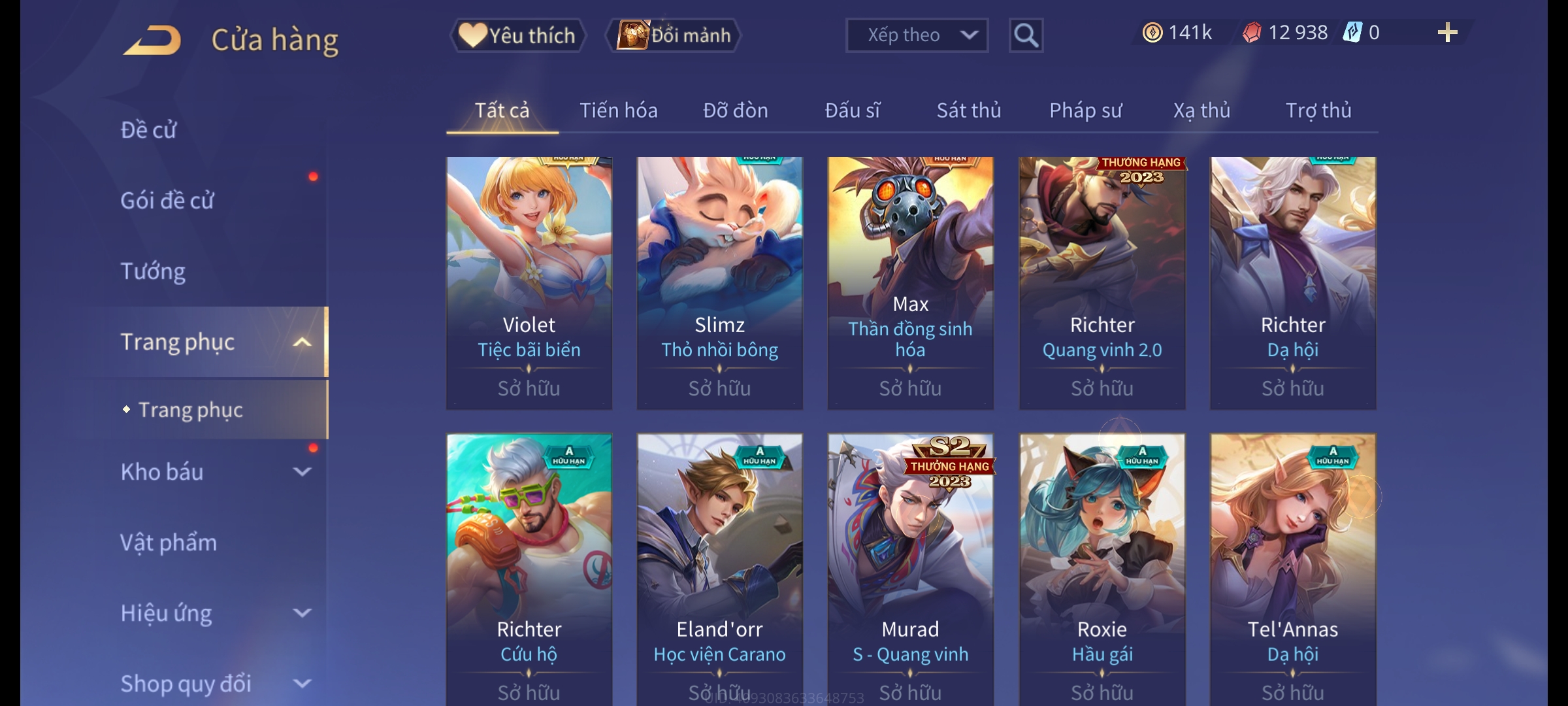Open the Tướng sidebar entry
1568x706 pixels.
tap(153, 271)
